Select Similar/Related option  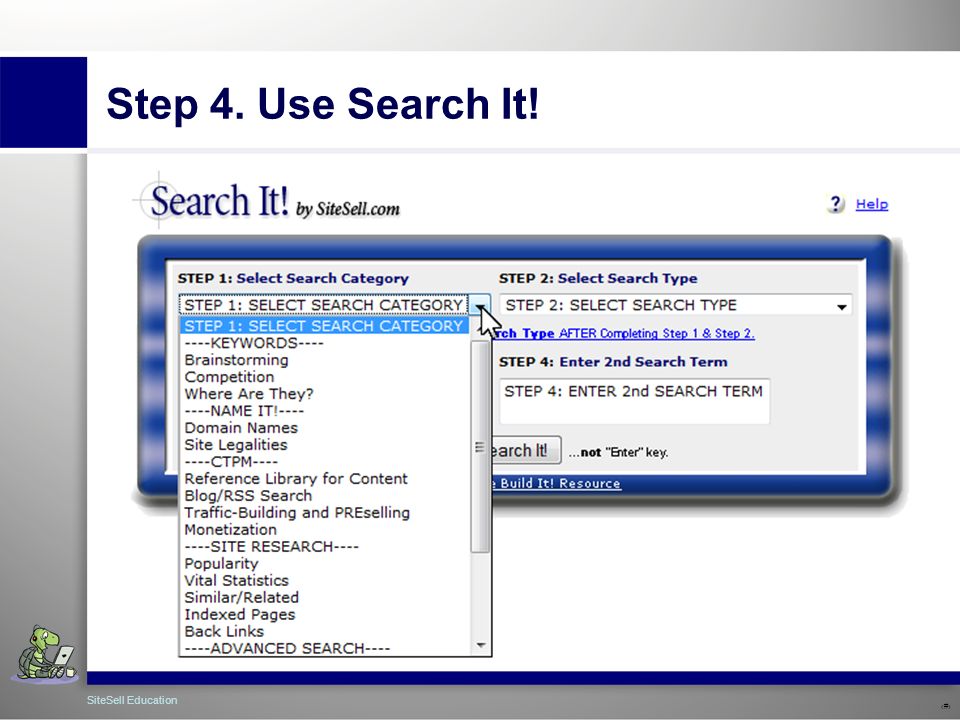tap(242, 598)
